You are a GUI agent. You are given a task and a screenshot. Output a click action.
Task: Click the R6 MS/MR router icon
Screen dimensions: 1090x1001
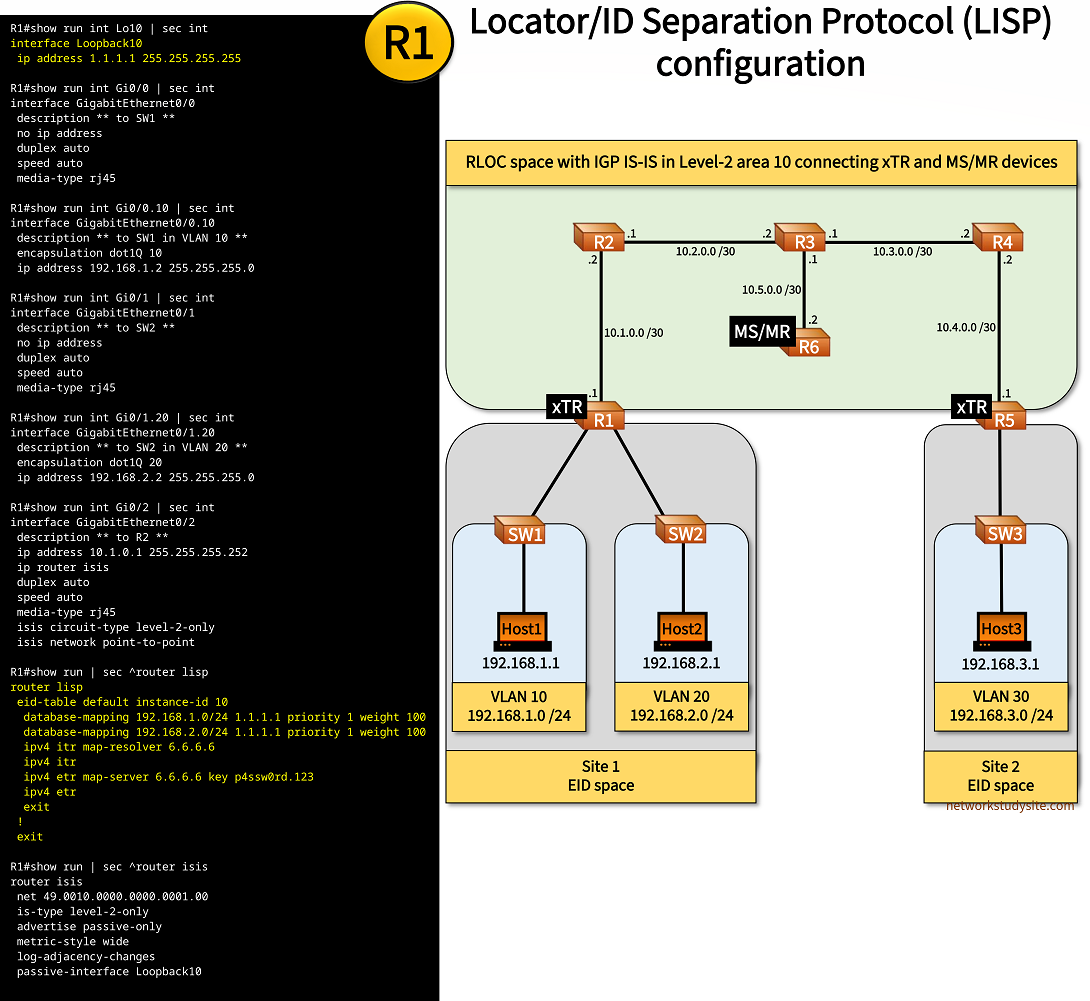(x=807, y=345)
